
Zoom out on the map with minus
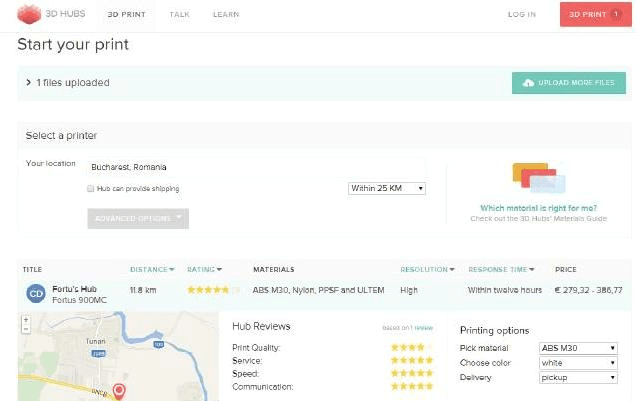point(26,329)
